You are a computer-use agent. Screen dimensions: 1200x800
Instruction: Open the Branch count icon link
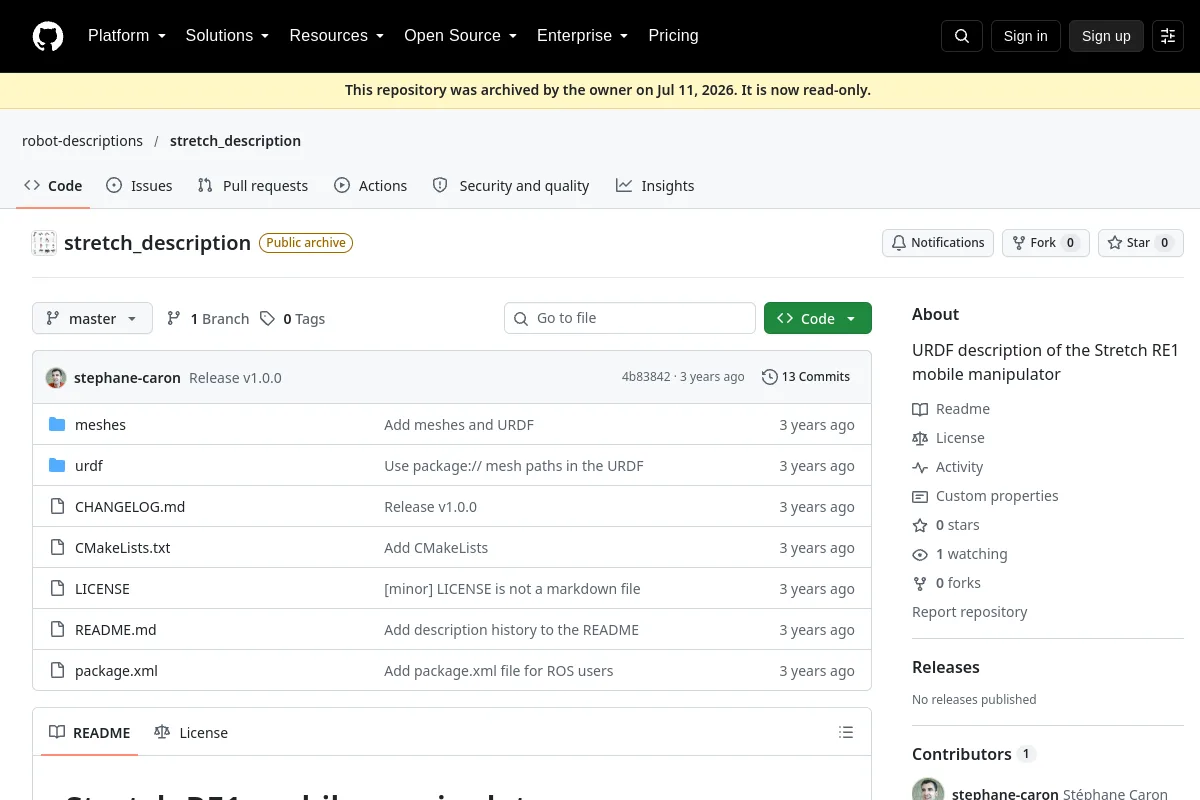point(174,319)
